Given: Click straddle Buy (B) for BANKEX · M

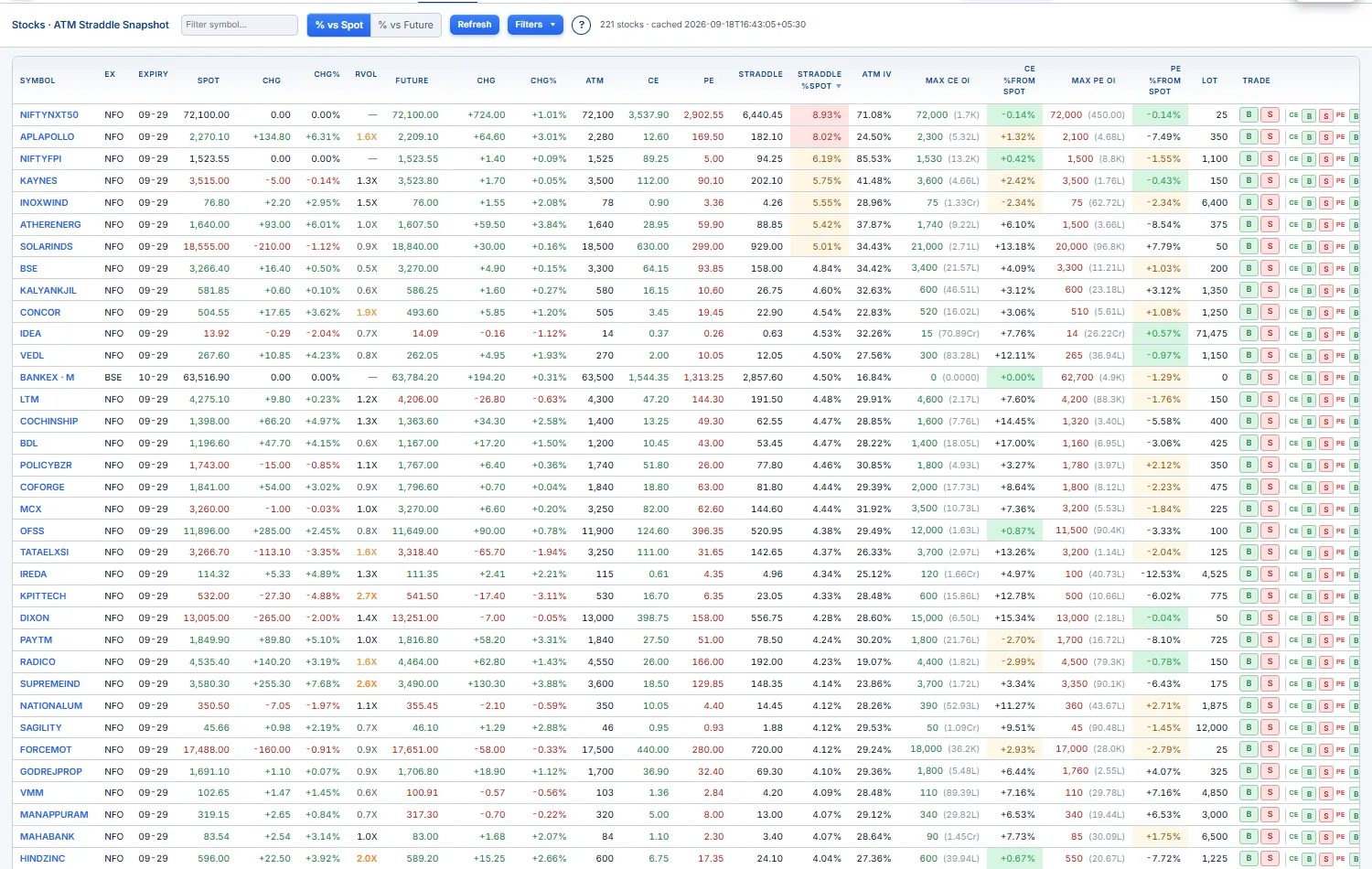Looking at the screenshot, I should click(x=1249, y=377).
